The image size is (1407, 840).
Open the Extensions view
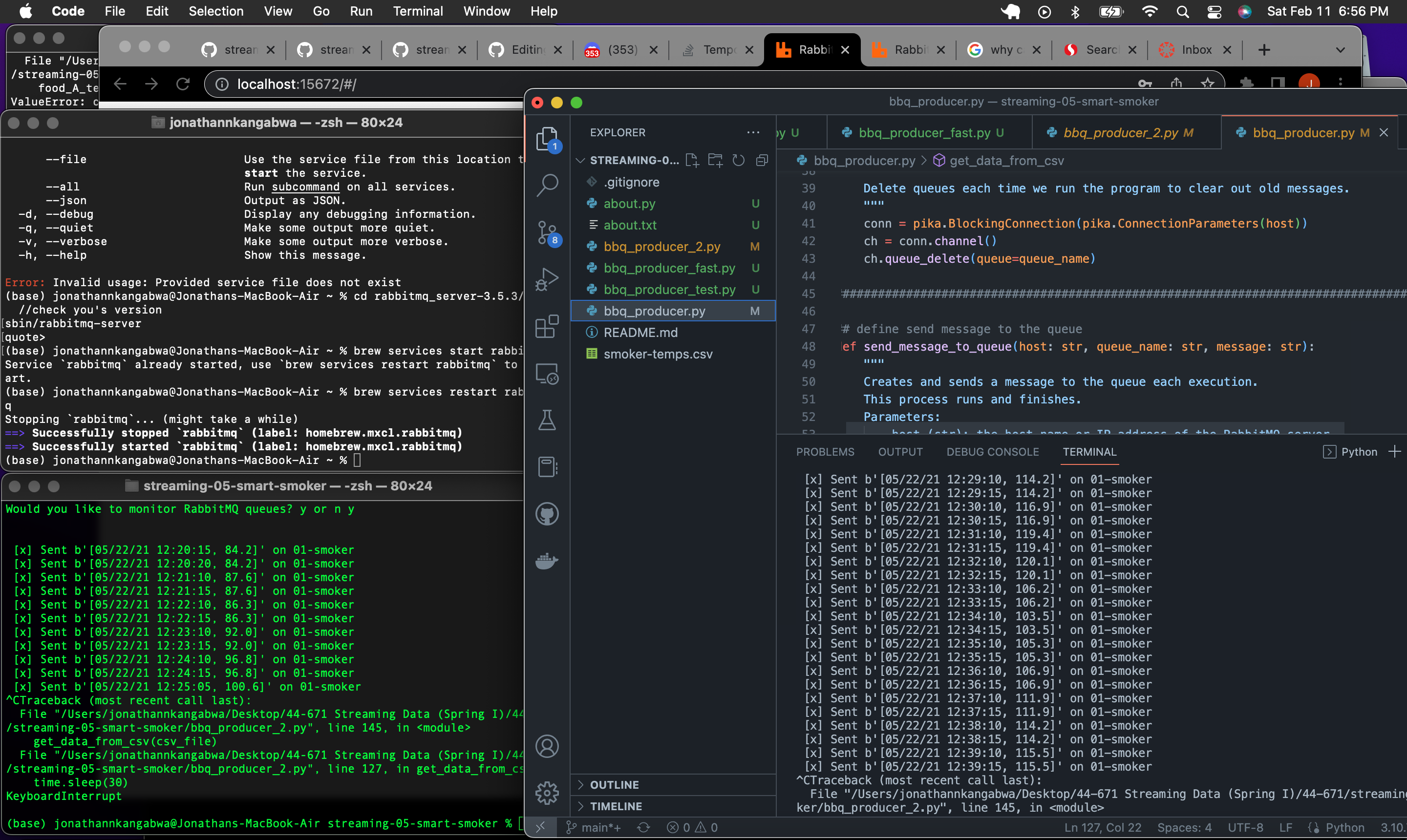(547, 326)
